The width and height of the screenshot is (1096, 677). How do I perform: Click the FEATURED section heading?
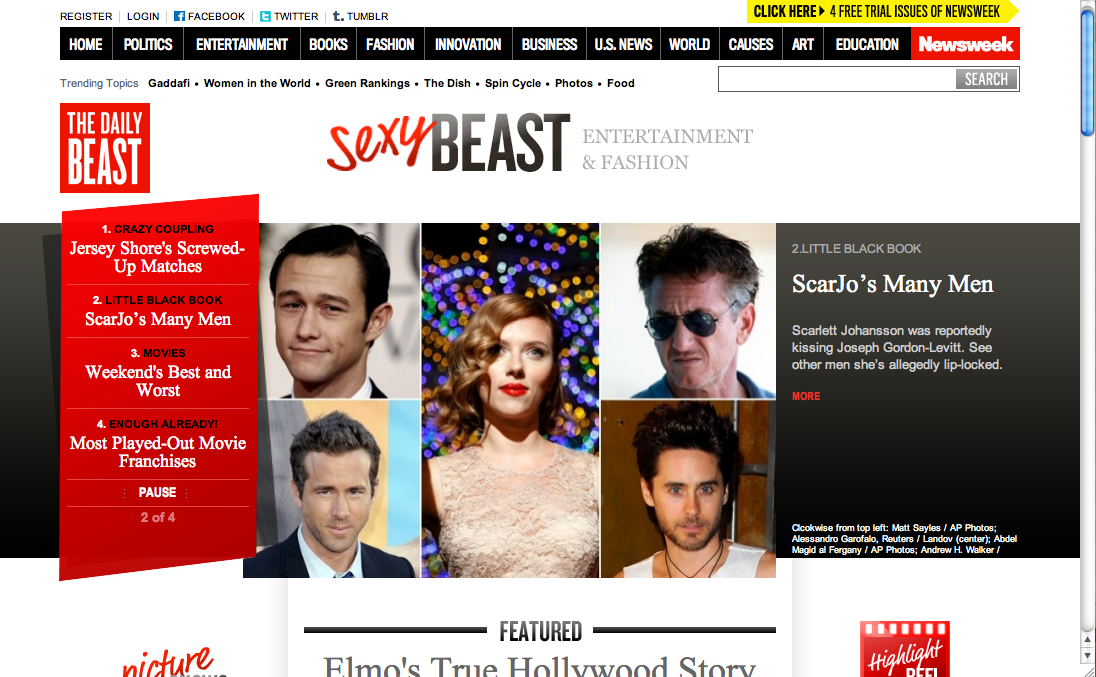(540, 631)
